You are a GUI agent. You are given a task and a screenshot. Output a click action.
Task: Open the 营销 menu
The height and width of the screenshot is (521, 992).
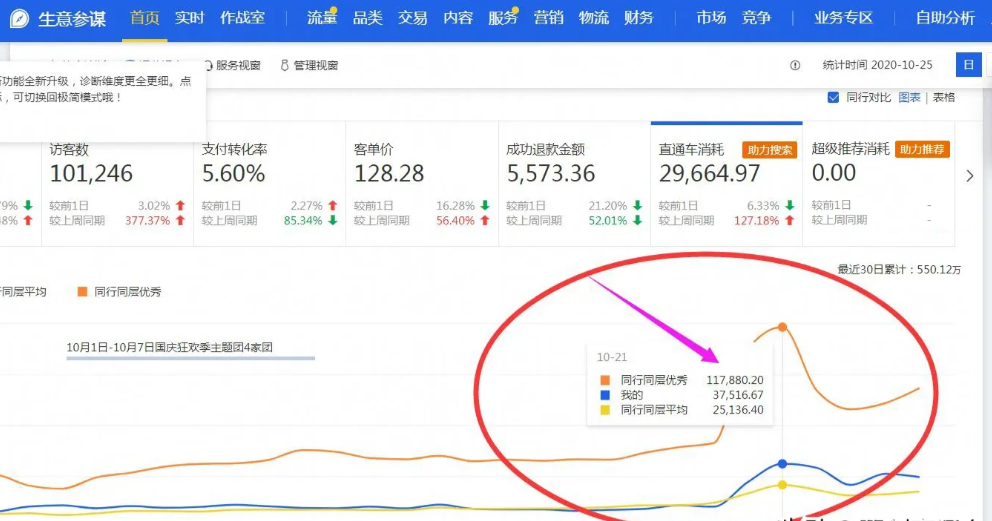(x=548, y=18)
